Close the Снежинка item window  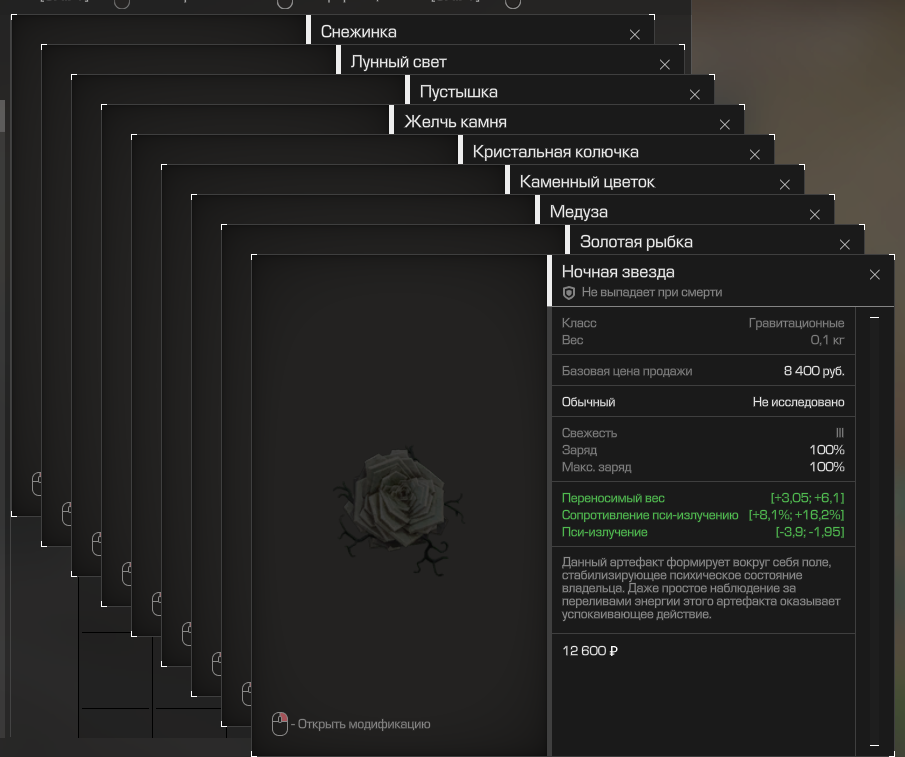coord(635,35)
